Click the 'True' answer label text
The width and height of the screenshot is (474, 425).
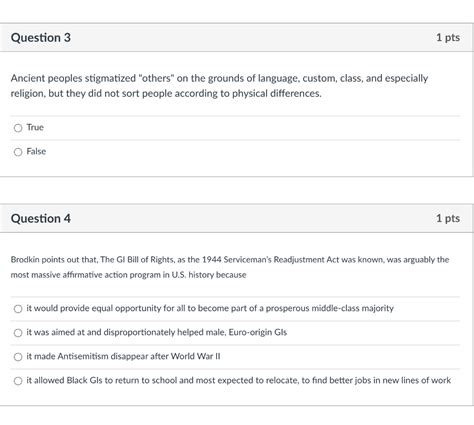coord(35,127)
